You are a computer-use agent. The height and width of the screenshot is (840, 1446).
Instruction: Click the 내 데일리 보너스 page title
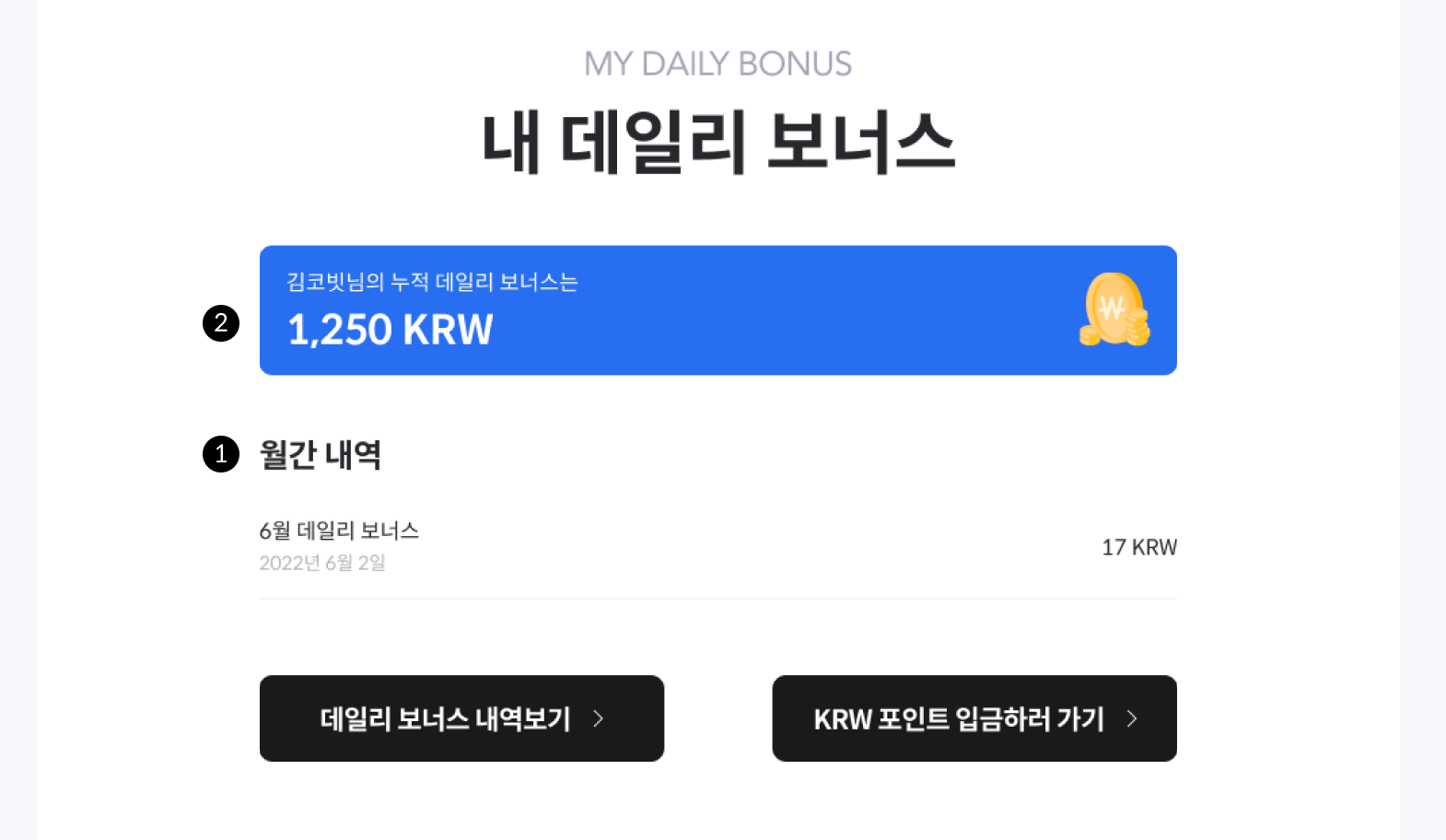[718, 142]
